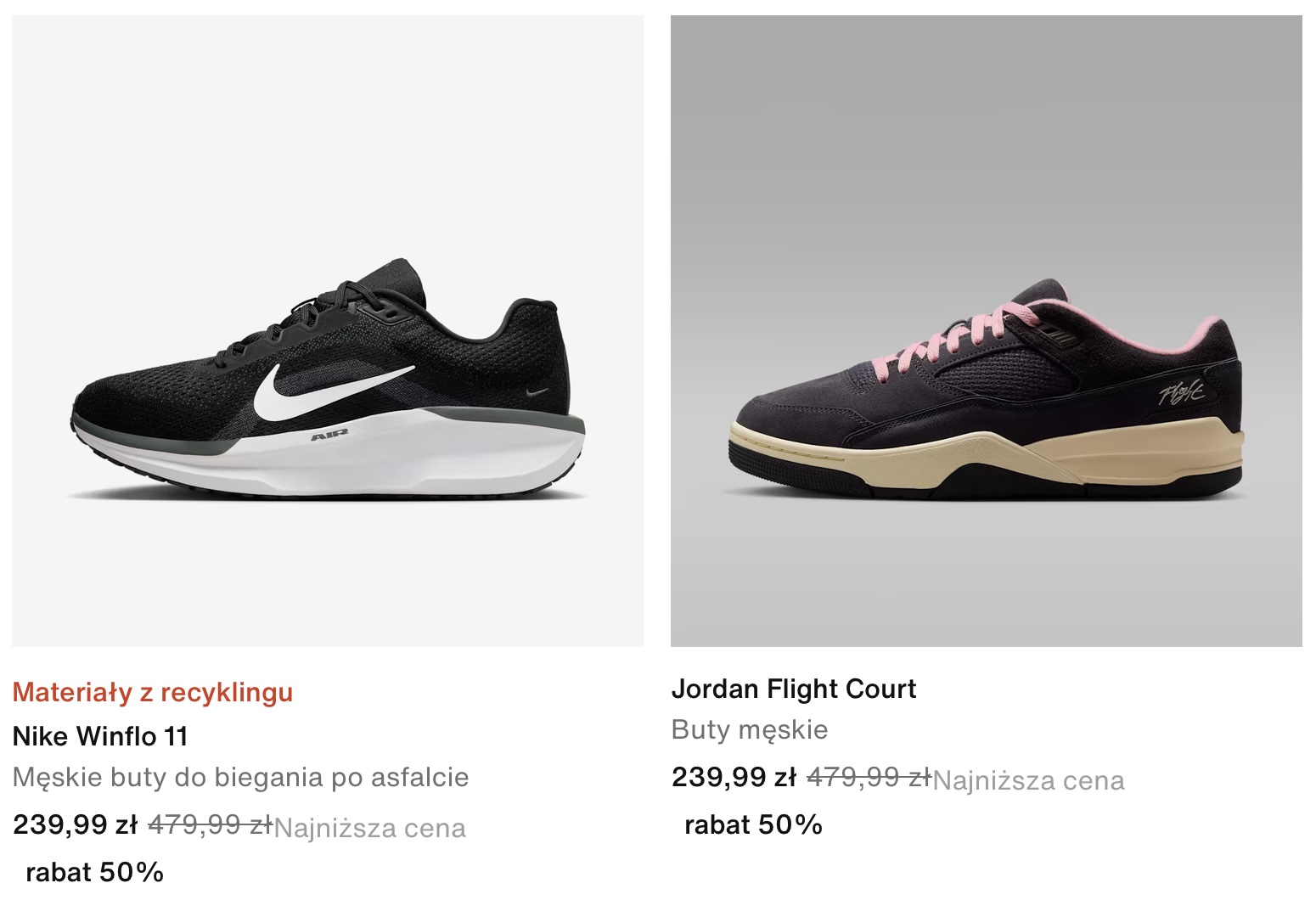Viewport: 1316px width, 900px height.
Task: Click Winflo 11 sale price 239,99 zł
Action: pyautogui.click(x=75, y=824)
